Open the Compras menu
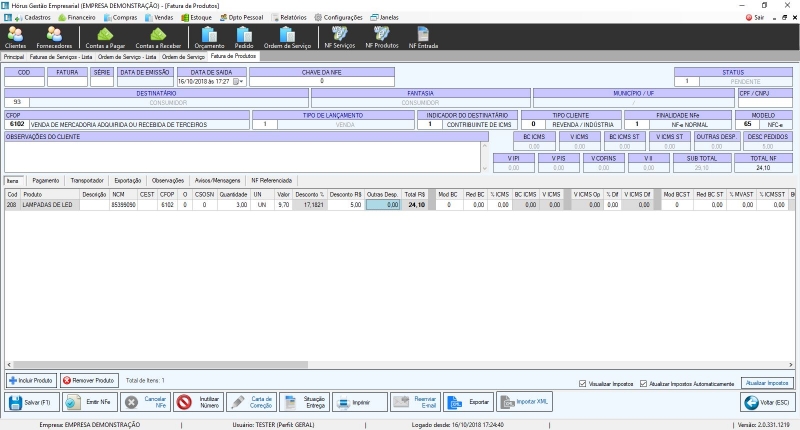 pyautogui.click(x=120, y=17)
